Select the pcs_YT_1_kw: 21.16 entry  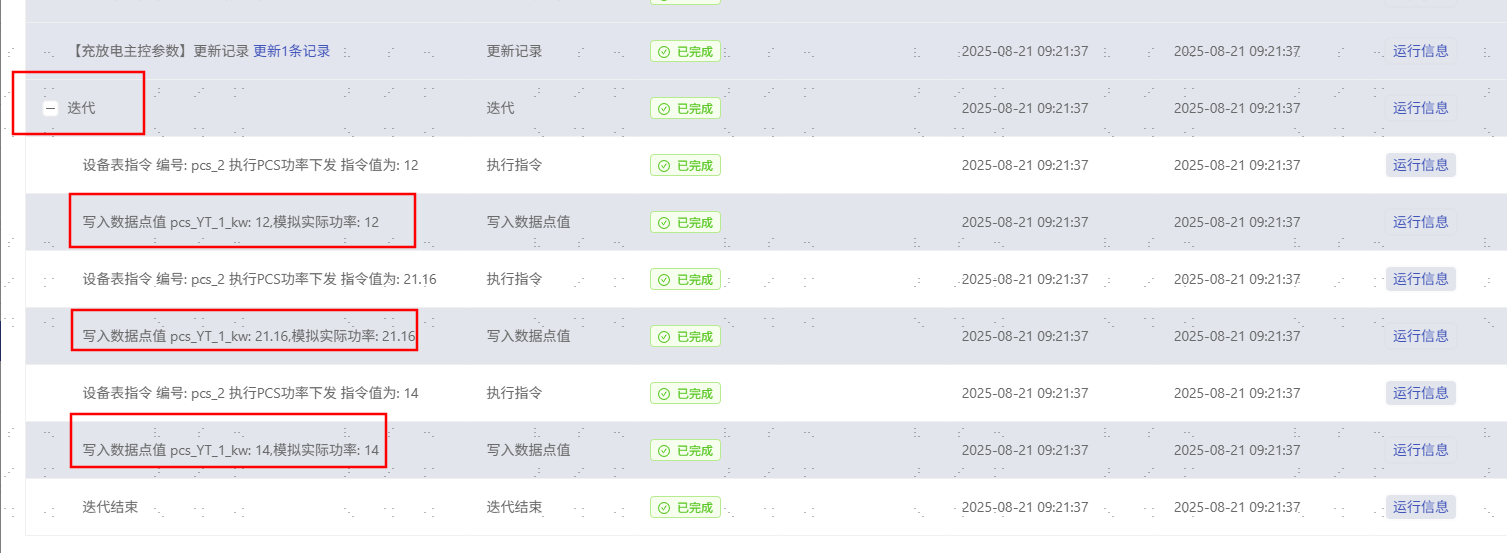point(249,336)
